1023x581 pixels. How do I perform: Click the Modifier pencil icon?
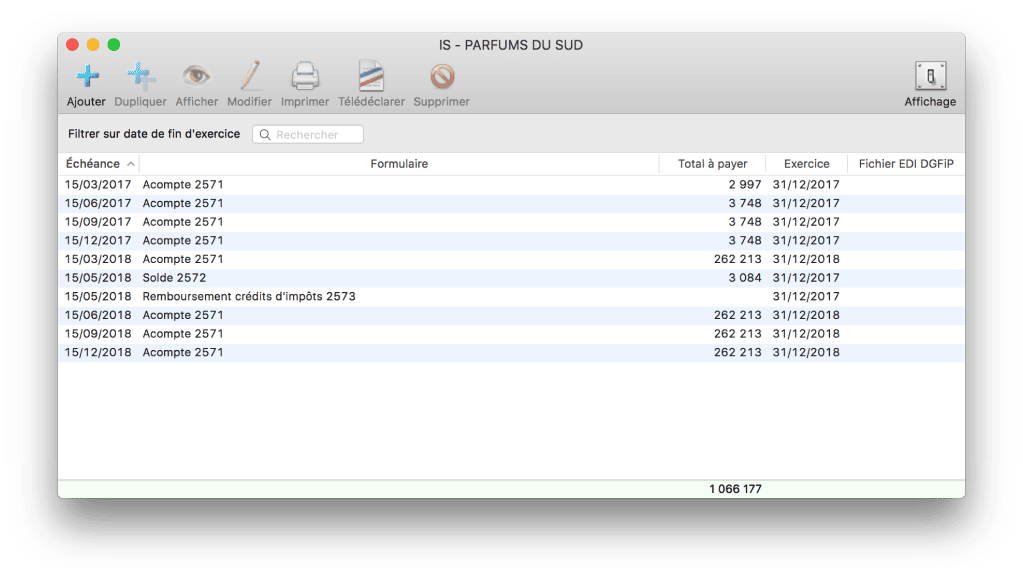[x=249, y=76]
